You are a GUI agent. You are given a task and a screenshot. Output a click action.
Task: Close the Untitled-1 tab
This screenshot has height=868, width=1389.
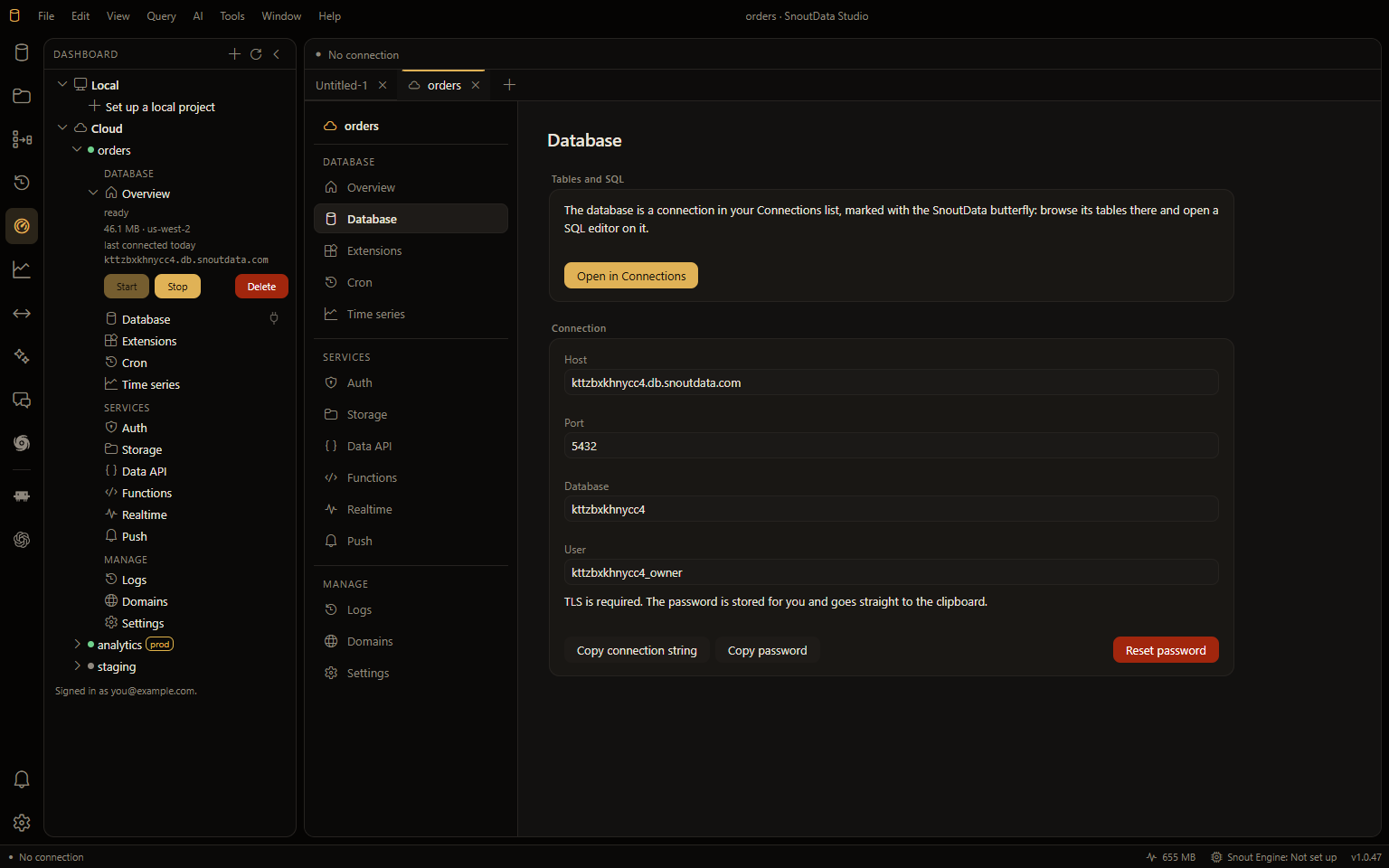click(383, 85)
